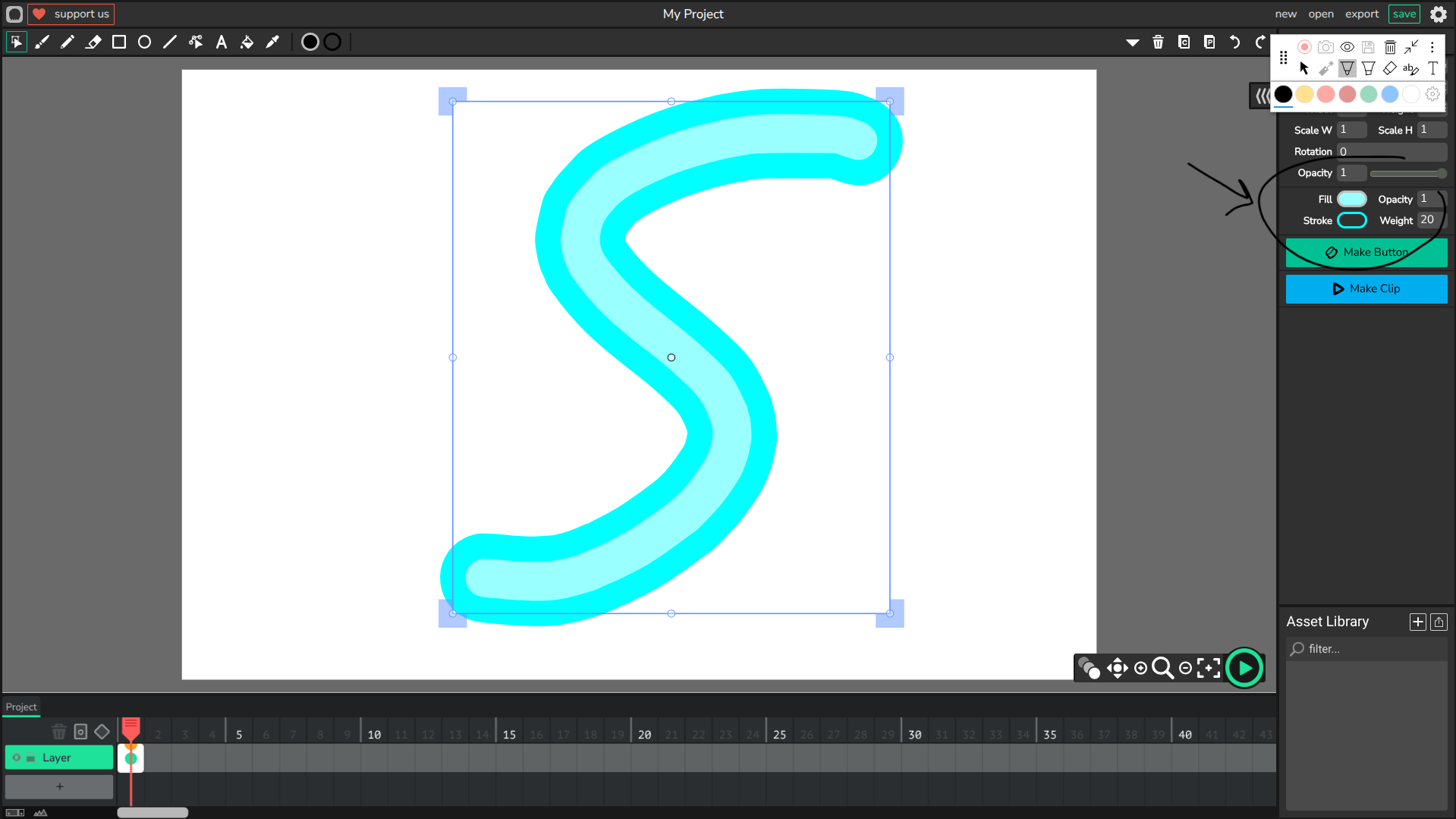Toggle visibility of Layer in the timeline
Viewport: 1456px width, 819px height.
pyautogui.click(x=17, y=758)
